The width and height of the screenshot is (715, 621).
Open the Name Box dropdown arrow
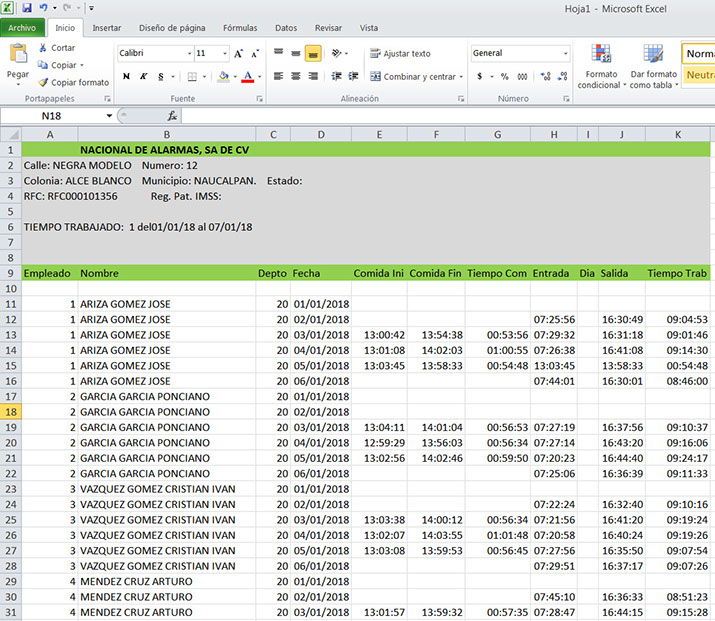tap(107, 116)
